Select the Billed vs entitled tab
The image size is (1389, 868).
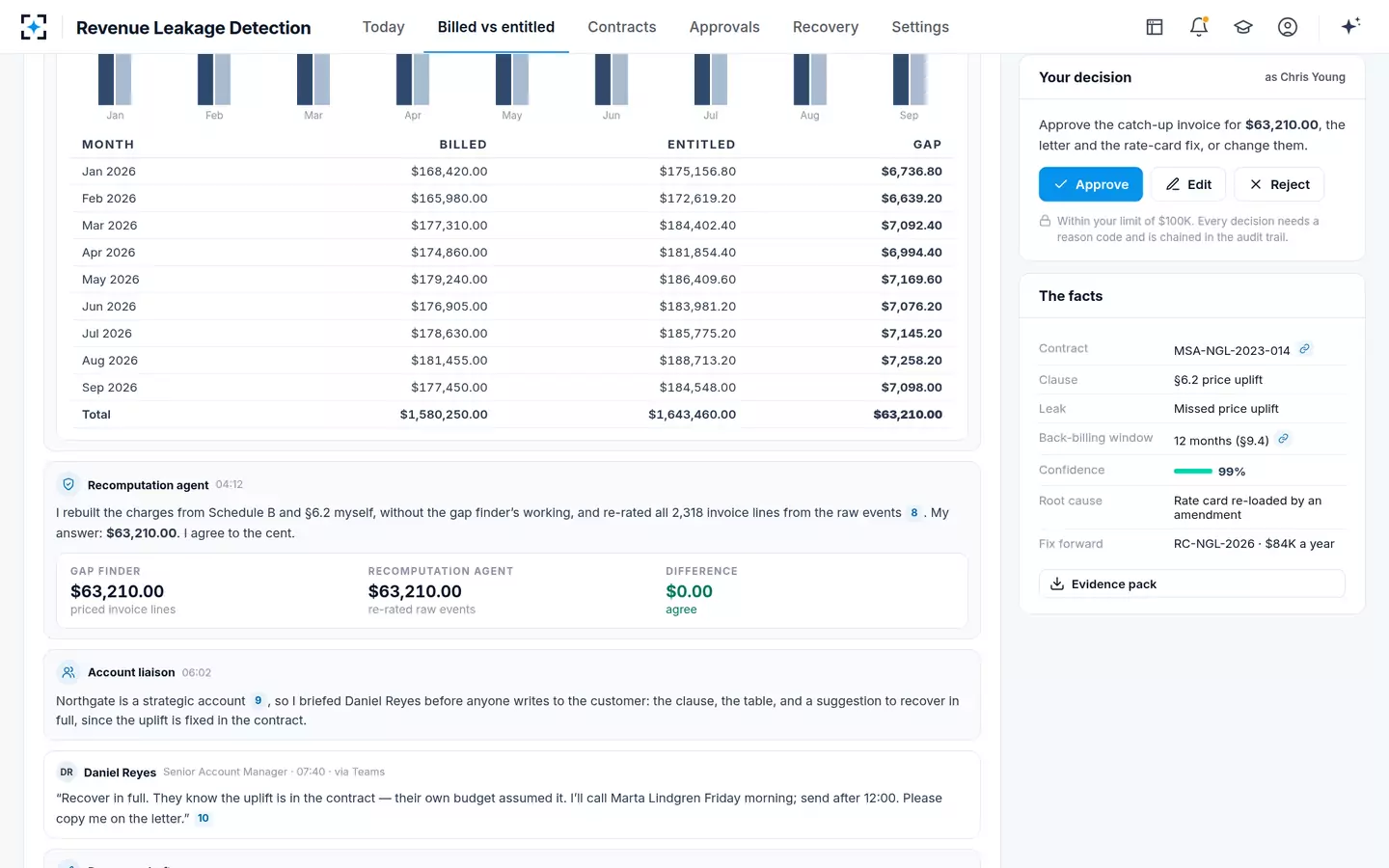pos(496,27)
